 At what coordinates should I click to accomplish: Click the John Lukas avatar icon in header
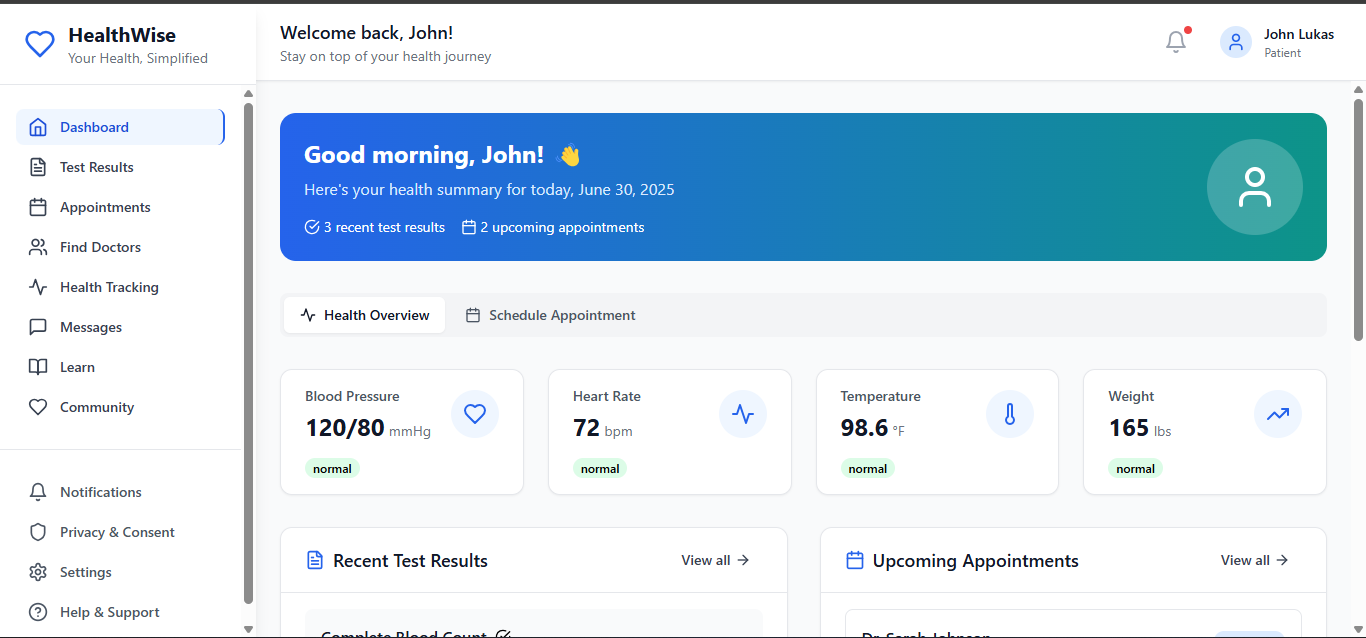1236,42
